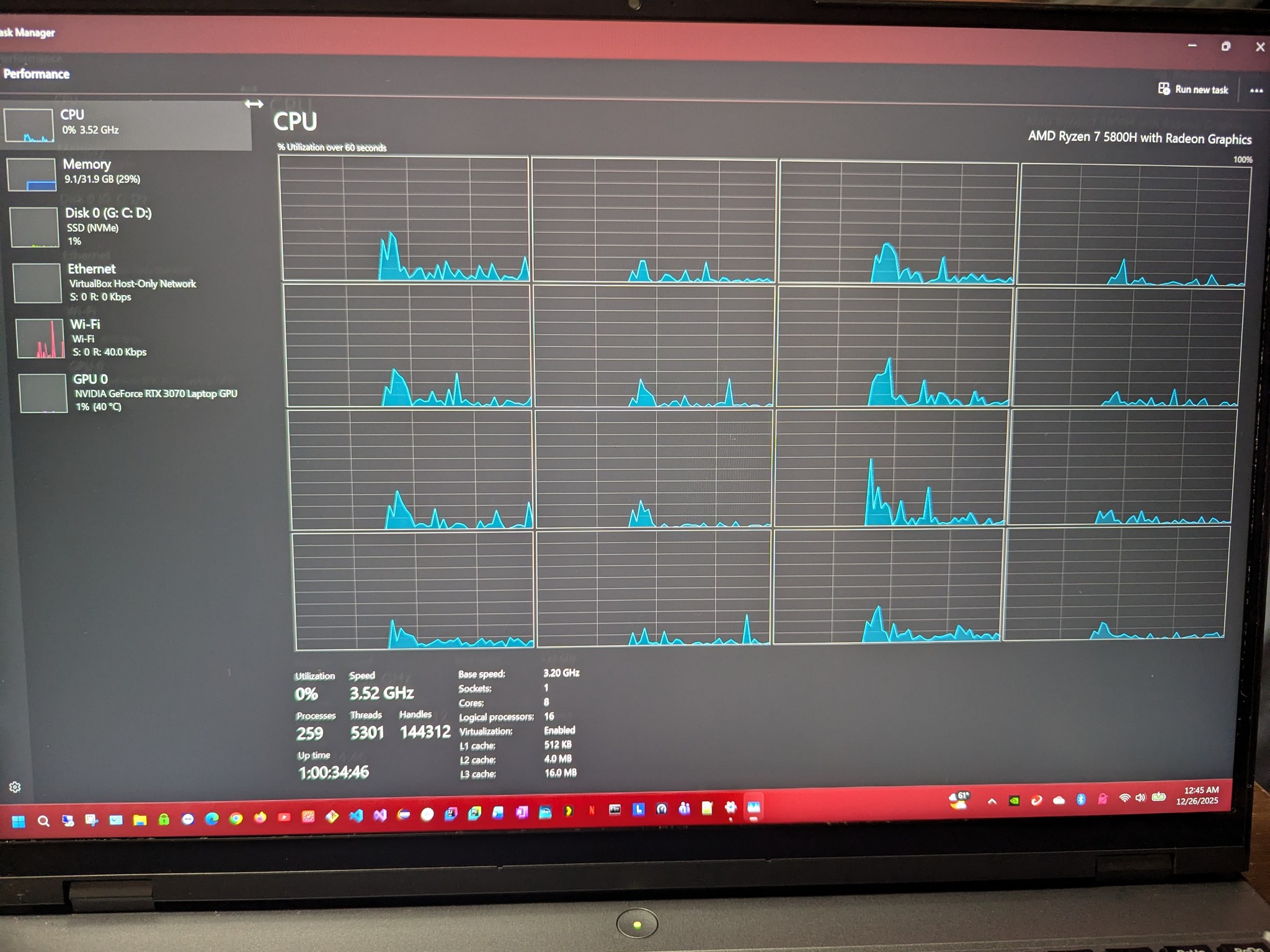Open Ethernet VirtualBox Host-Only Network entry

(131, 283)
